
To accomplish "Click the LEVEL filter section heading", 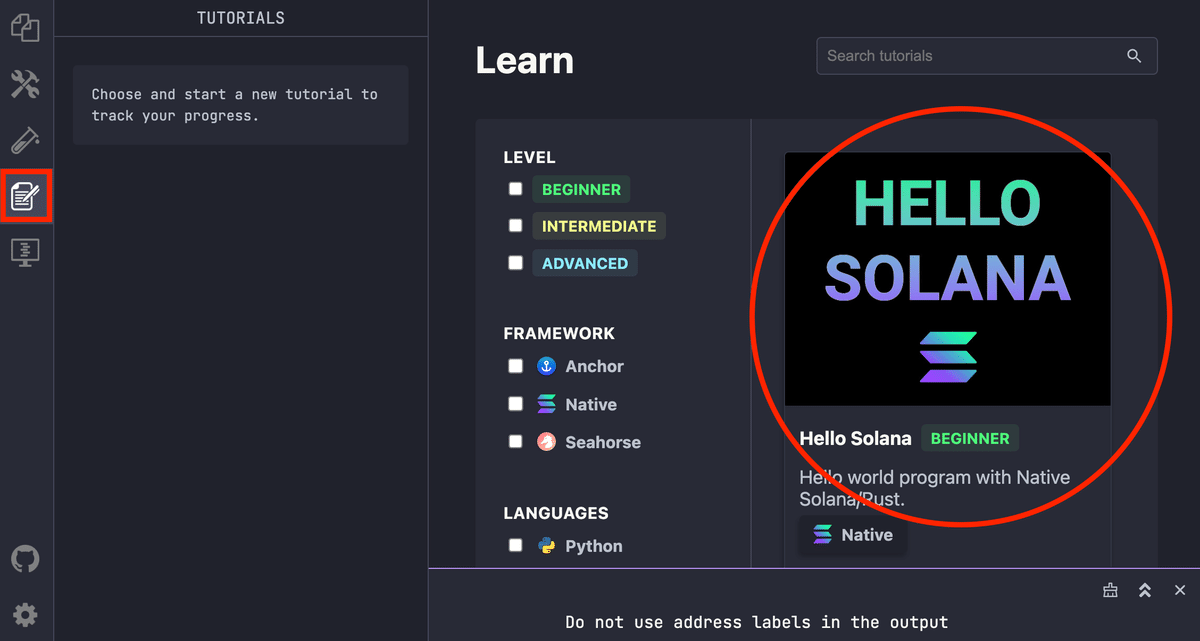I will (x=529, y=157).
